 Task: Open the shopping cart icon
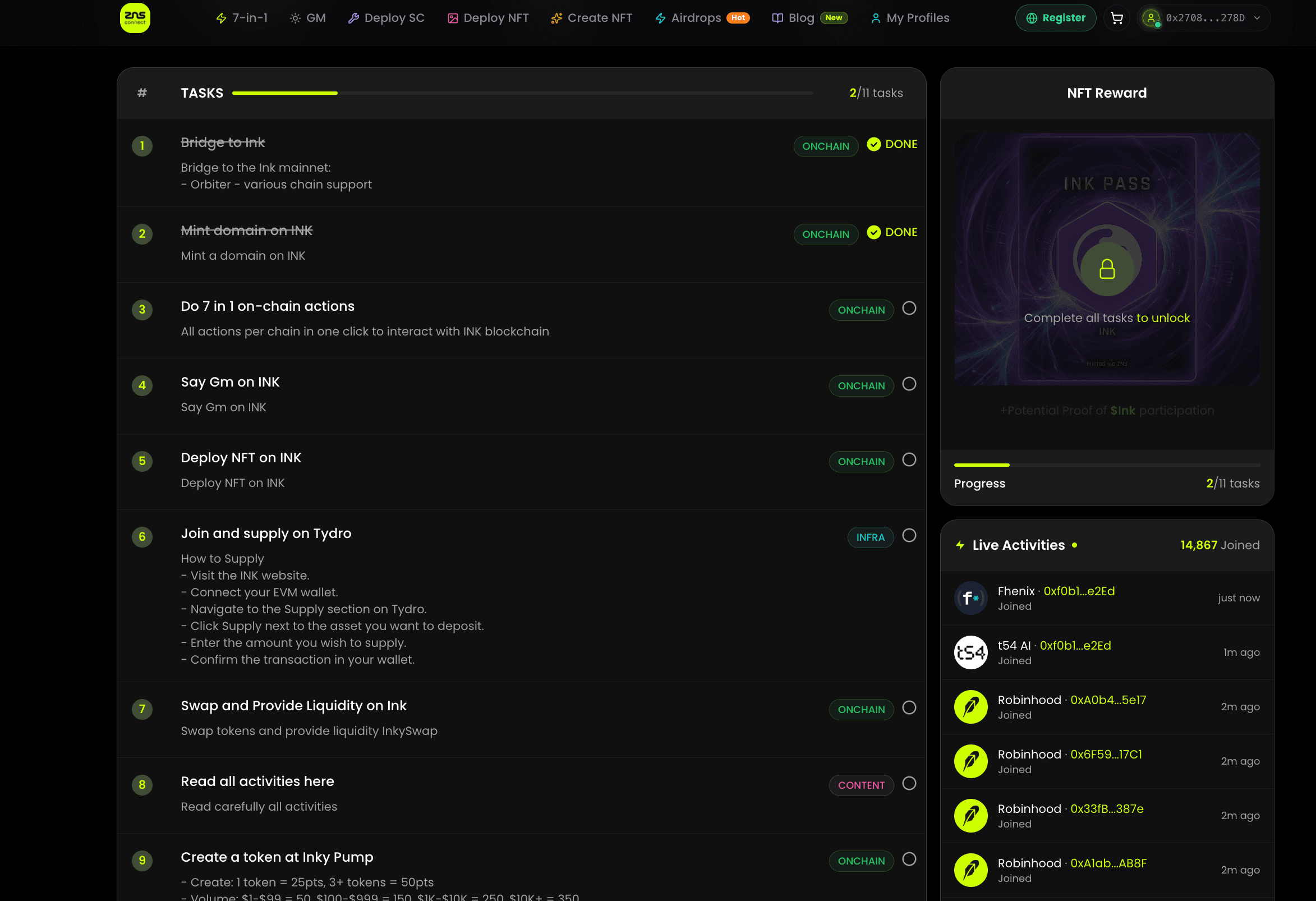[x=1117, y=18]
